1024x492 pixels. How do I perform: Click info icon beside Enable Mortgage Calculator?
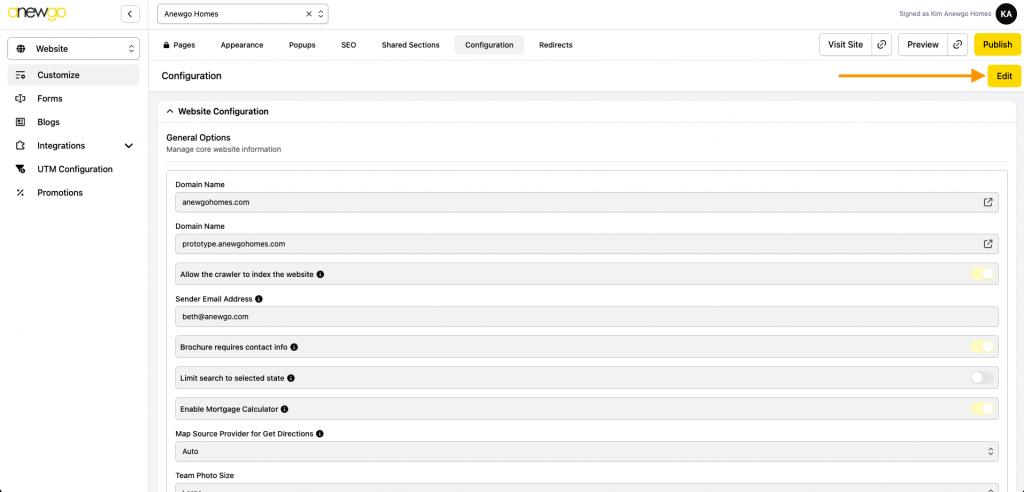285,409
